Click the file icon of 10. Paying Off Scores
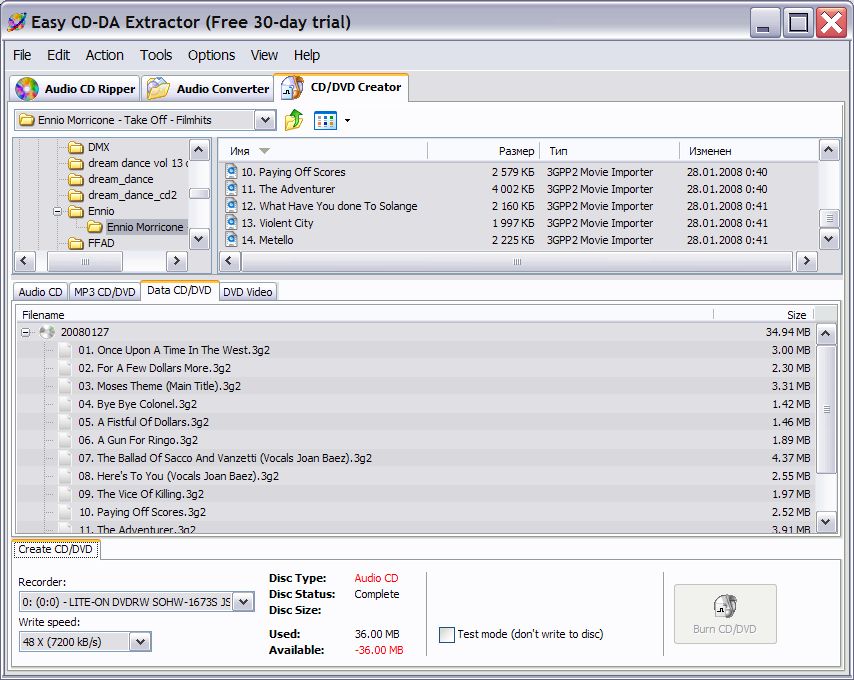This screenshot has height=680, width=854. pos(231,172)
